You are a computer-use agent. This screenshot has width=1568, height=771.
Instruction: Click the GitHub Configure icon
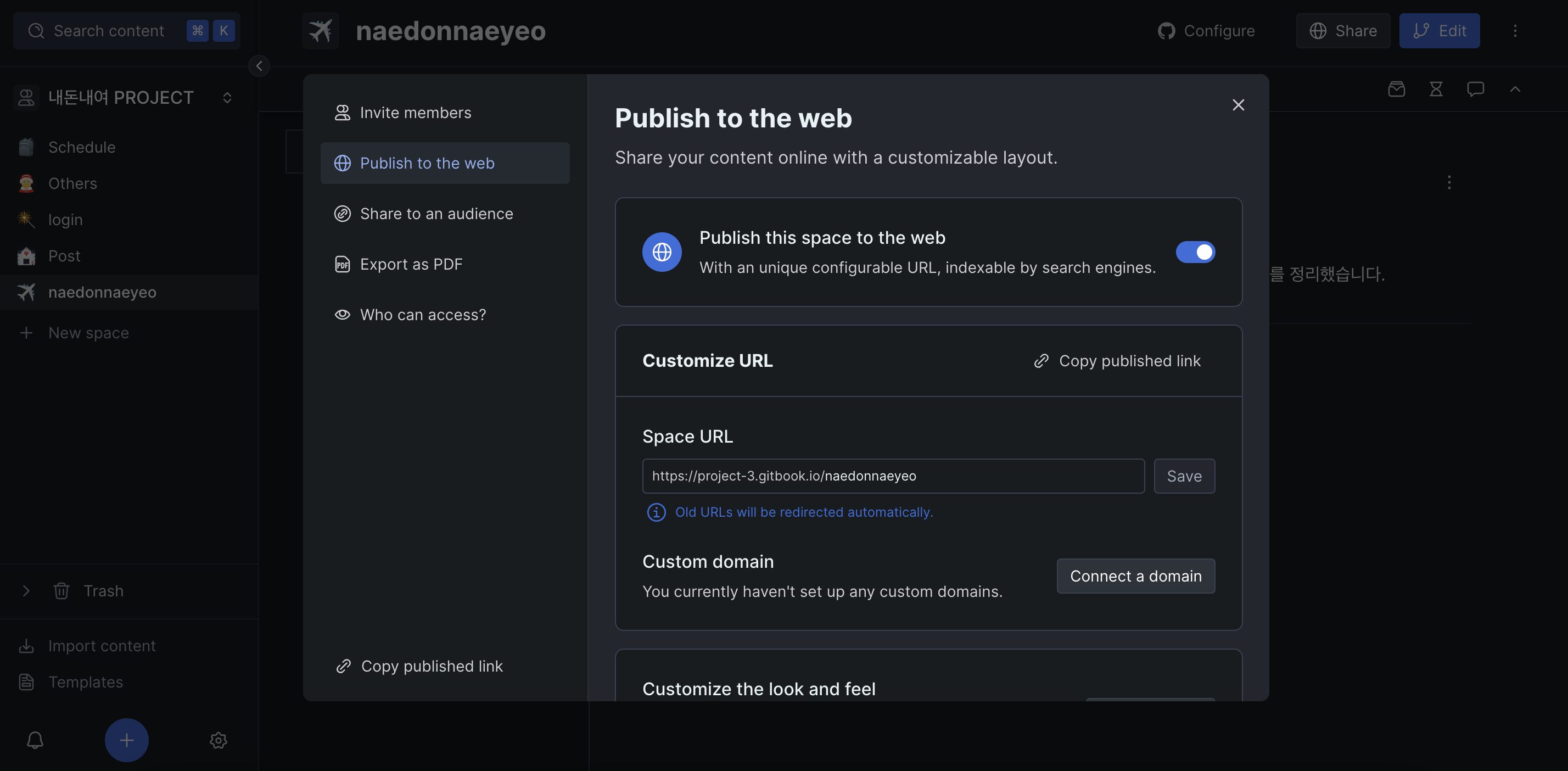1166,31
